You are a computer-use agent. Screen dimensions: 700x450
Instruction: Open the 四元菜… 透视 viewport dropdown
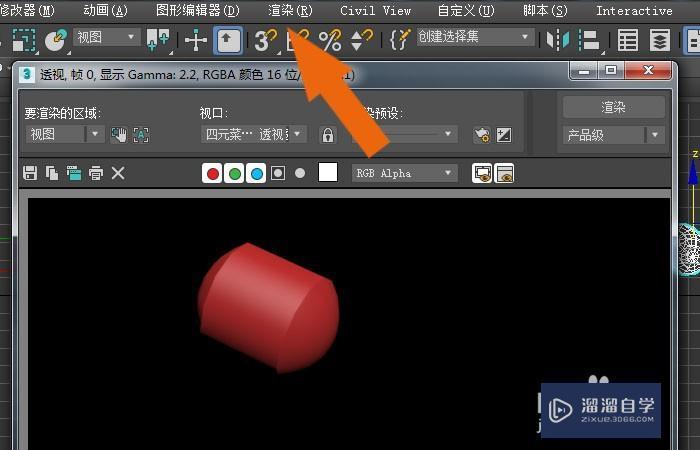tap(254, 134)
